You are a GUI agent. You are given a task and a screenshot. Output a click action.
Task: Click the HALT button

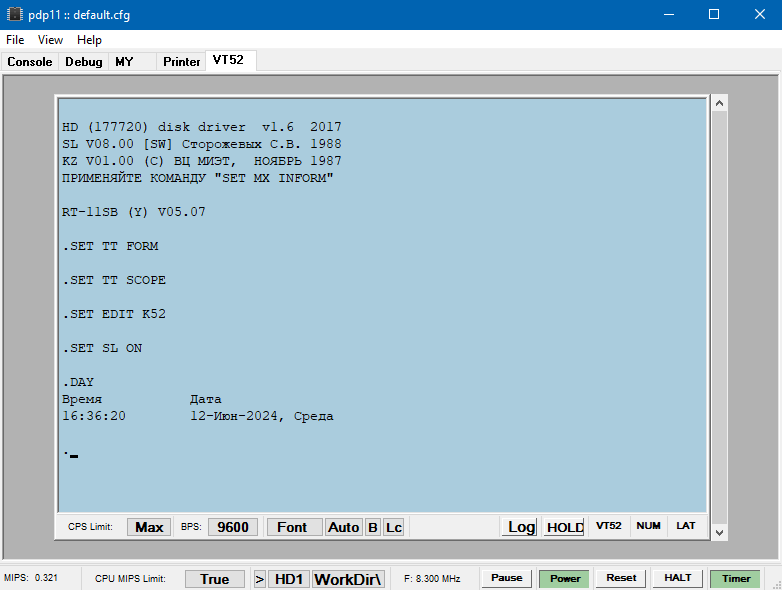[x=678, y=578]
